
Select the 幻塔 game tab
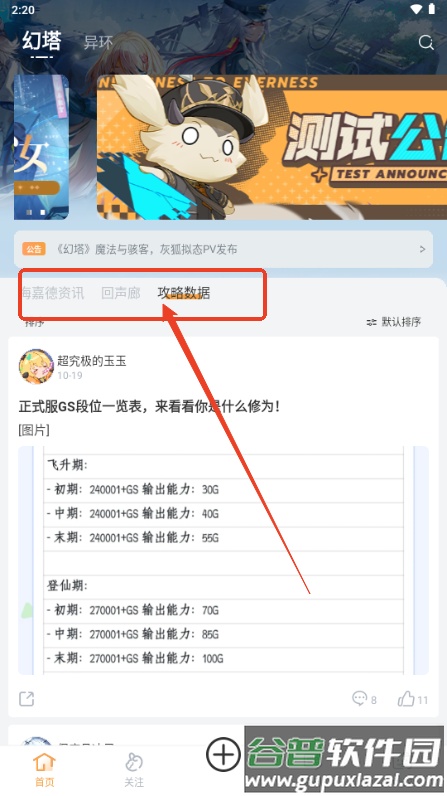42,41
